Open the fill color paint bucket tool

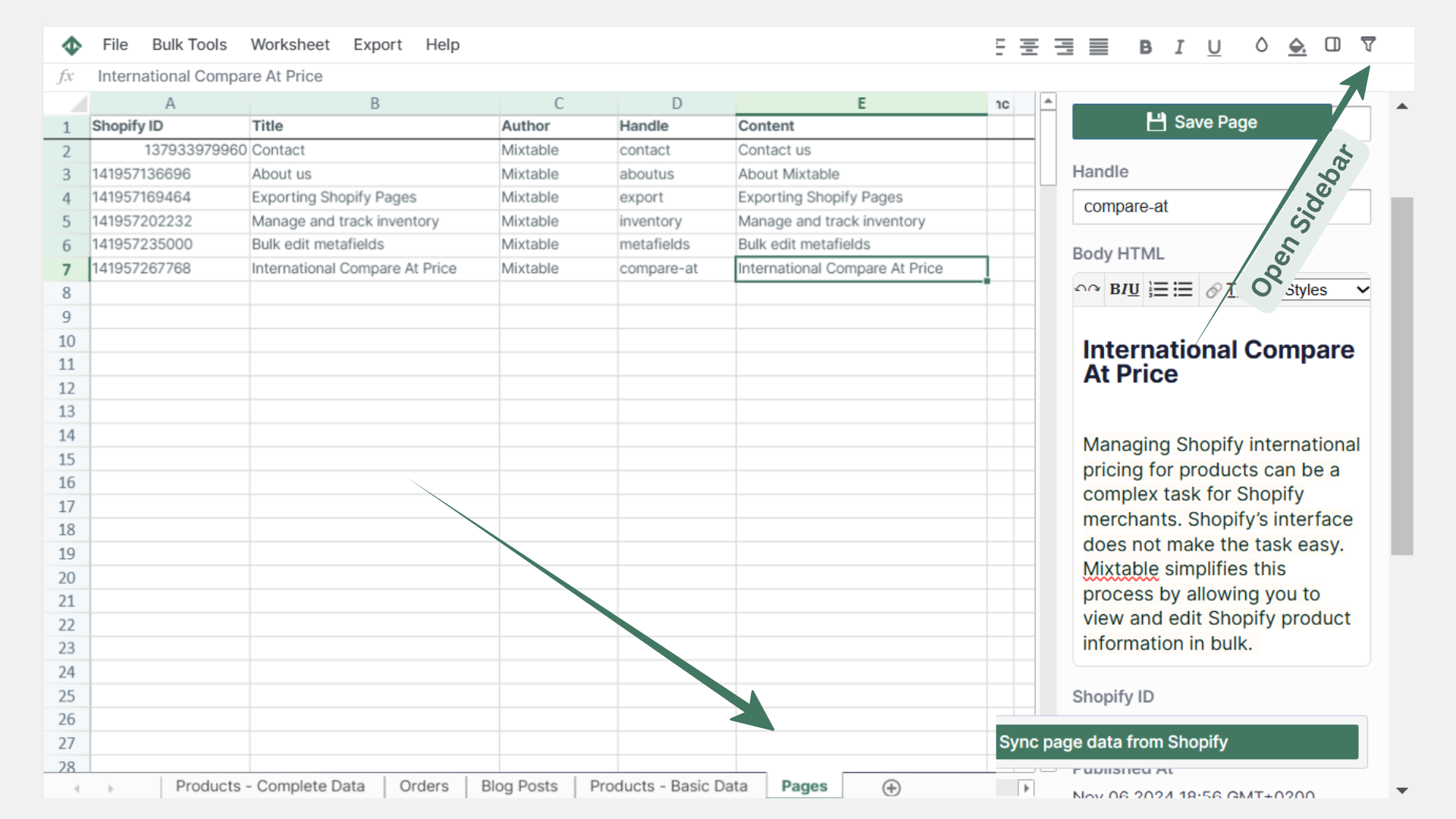click(1298, 45)
